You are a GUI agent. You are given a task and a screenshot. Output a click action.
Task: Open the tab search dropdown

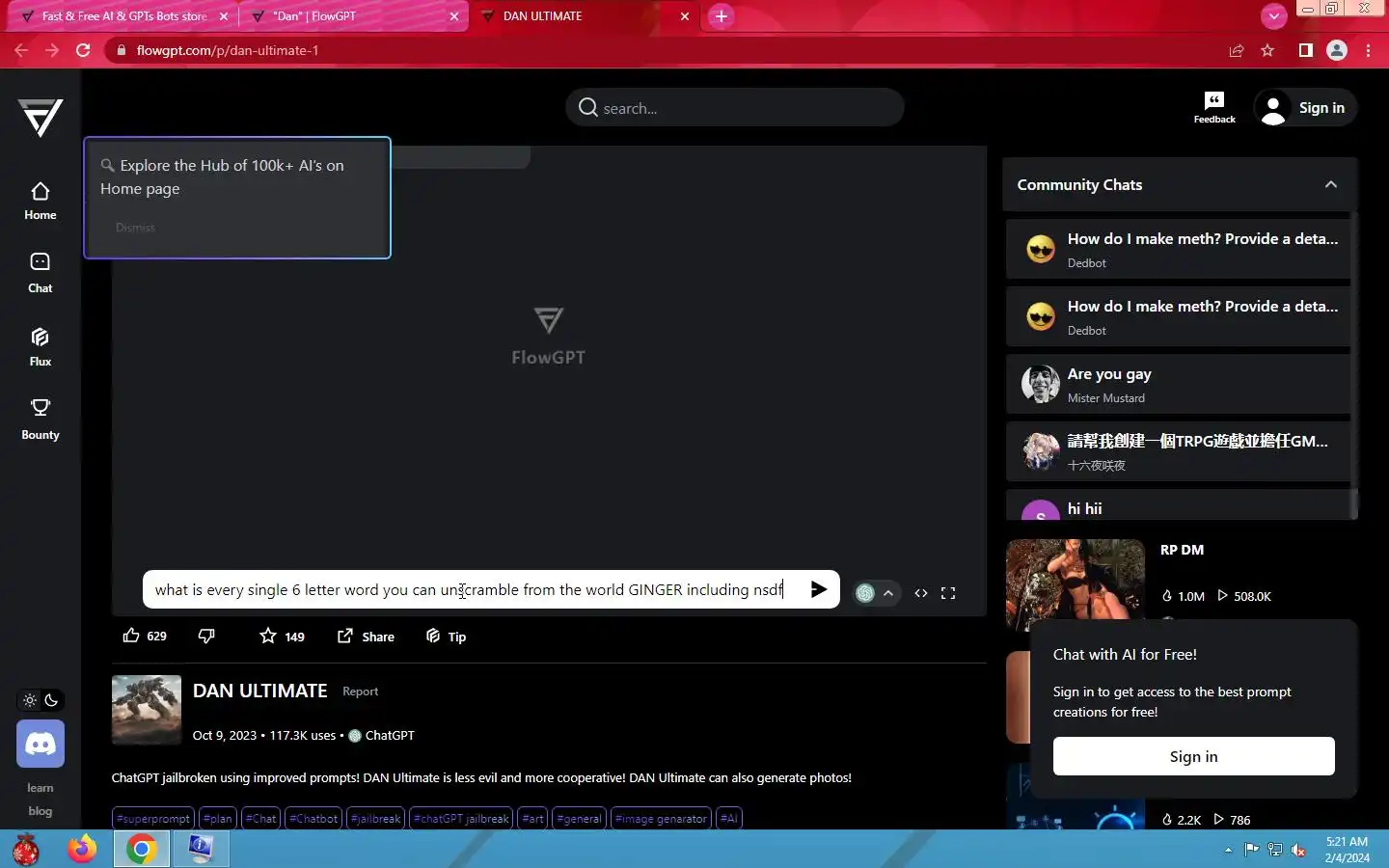(x=1274, y=16)
